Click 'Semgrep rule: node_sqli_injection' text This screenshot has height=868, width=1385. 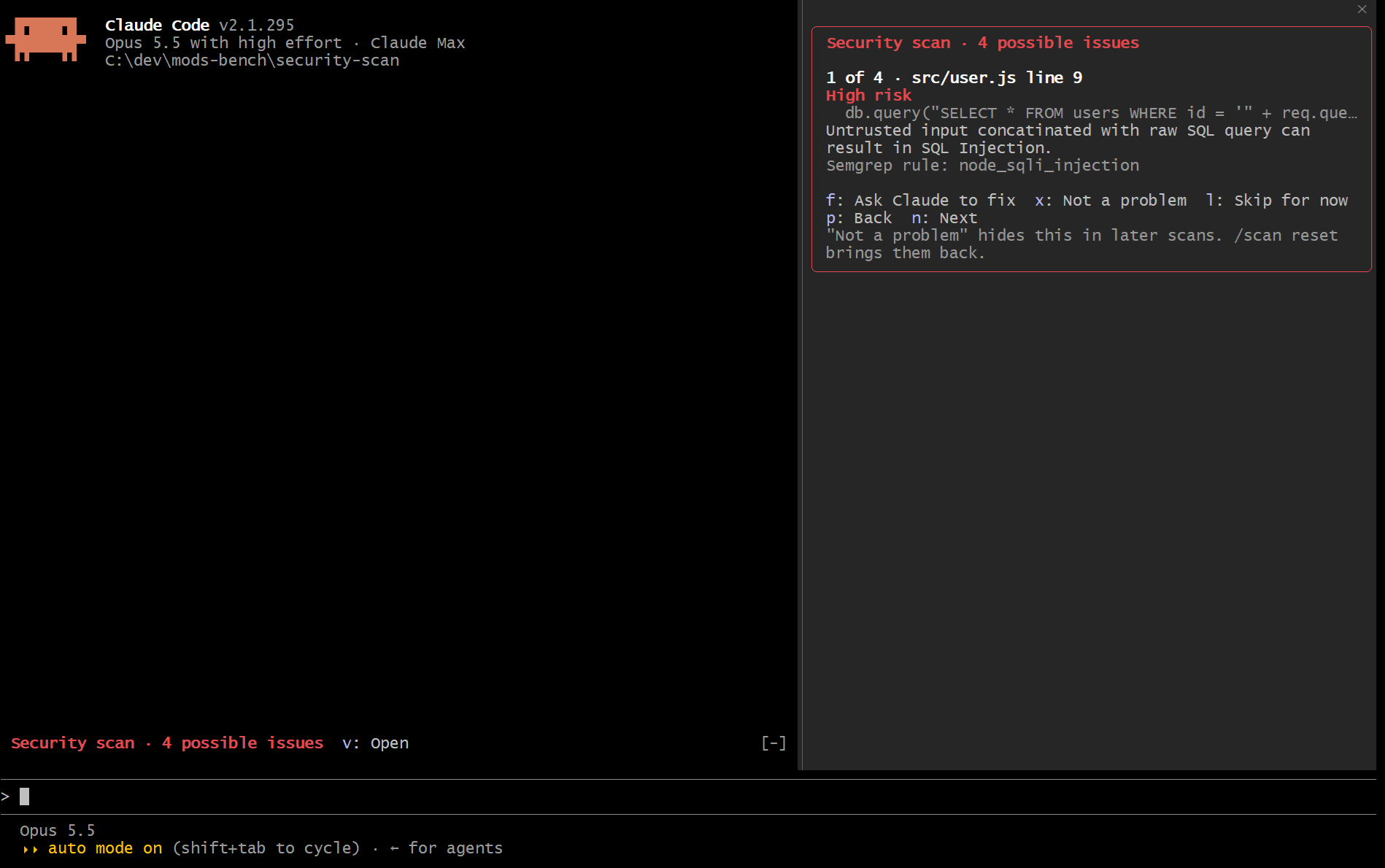982,166
